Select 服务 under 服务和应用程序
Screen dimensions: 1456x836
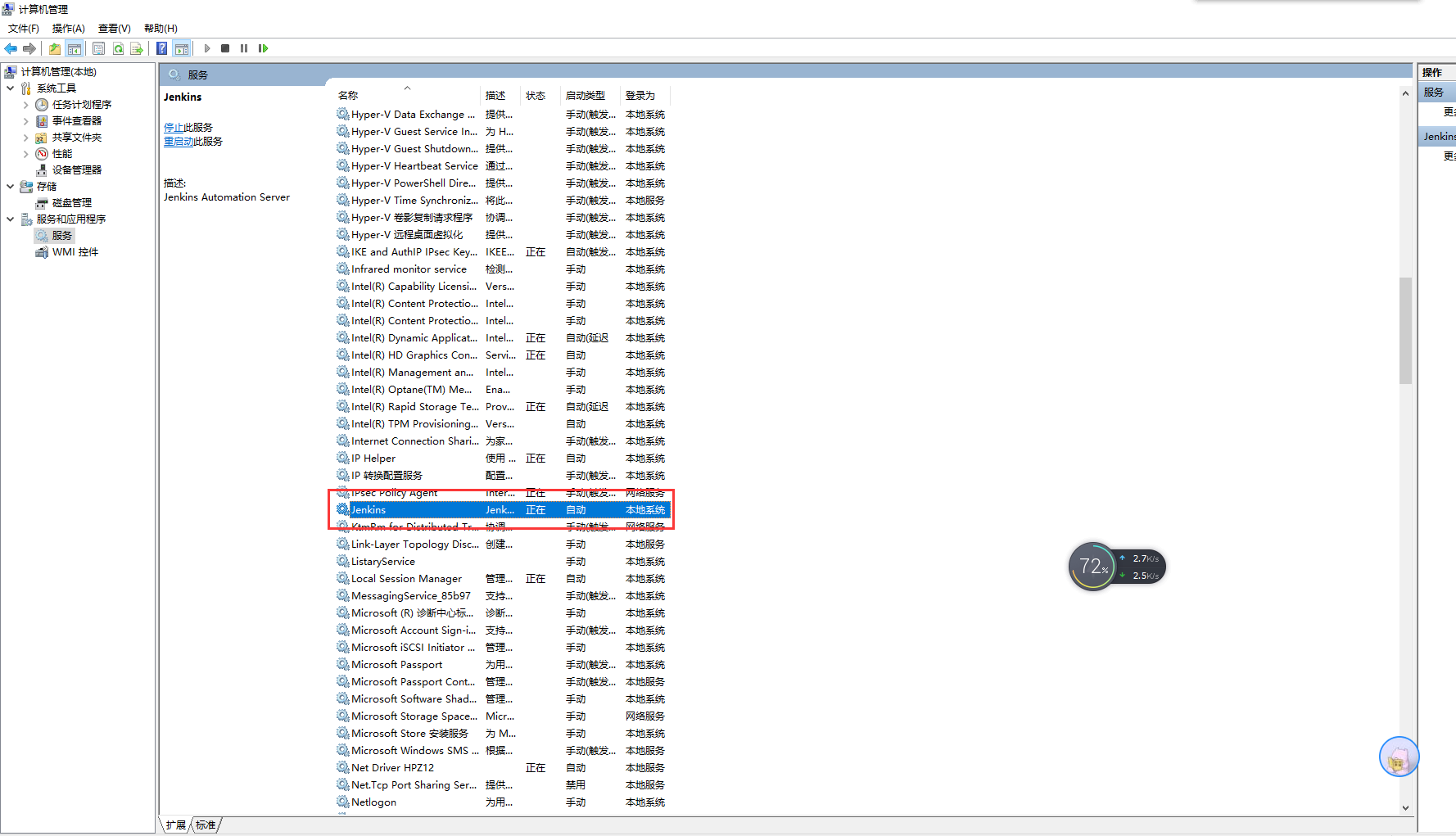click(62, 236)
